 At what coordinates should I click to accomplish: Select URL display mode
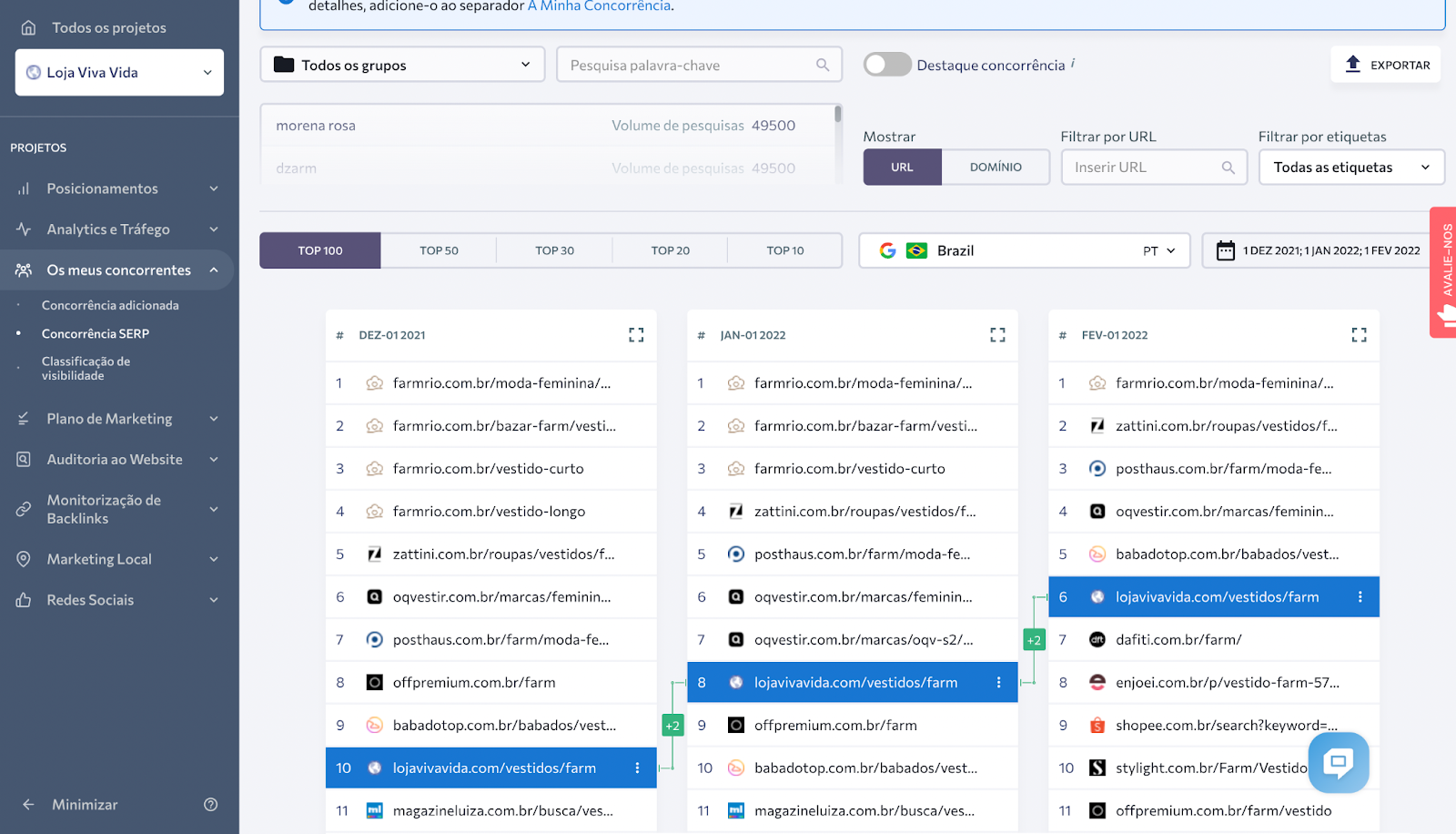pos(902,168)
